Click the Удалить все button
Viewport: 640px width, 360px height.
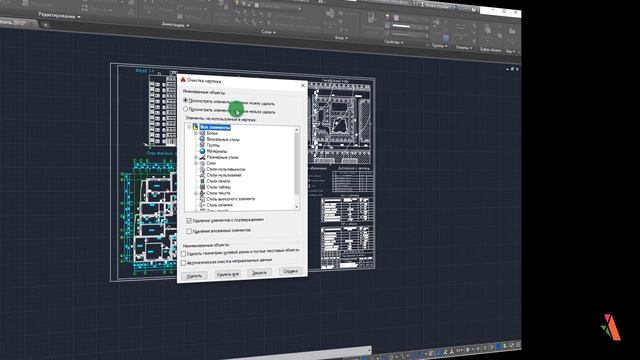click(228, 274)
